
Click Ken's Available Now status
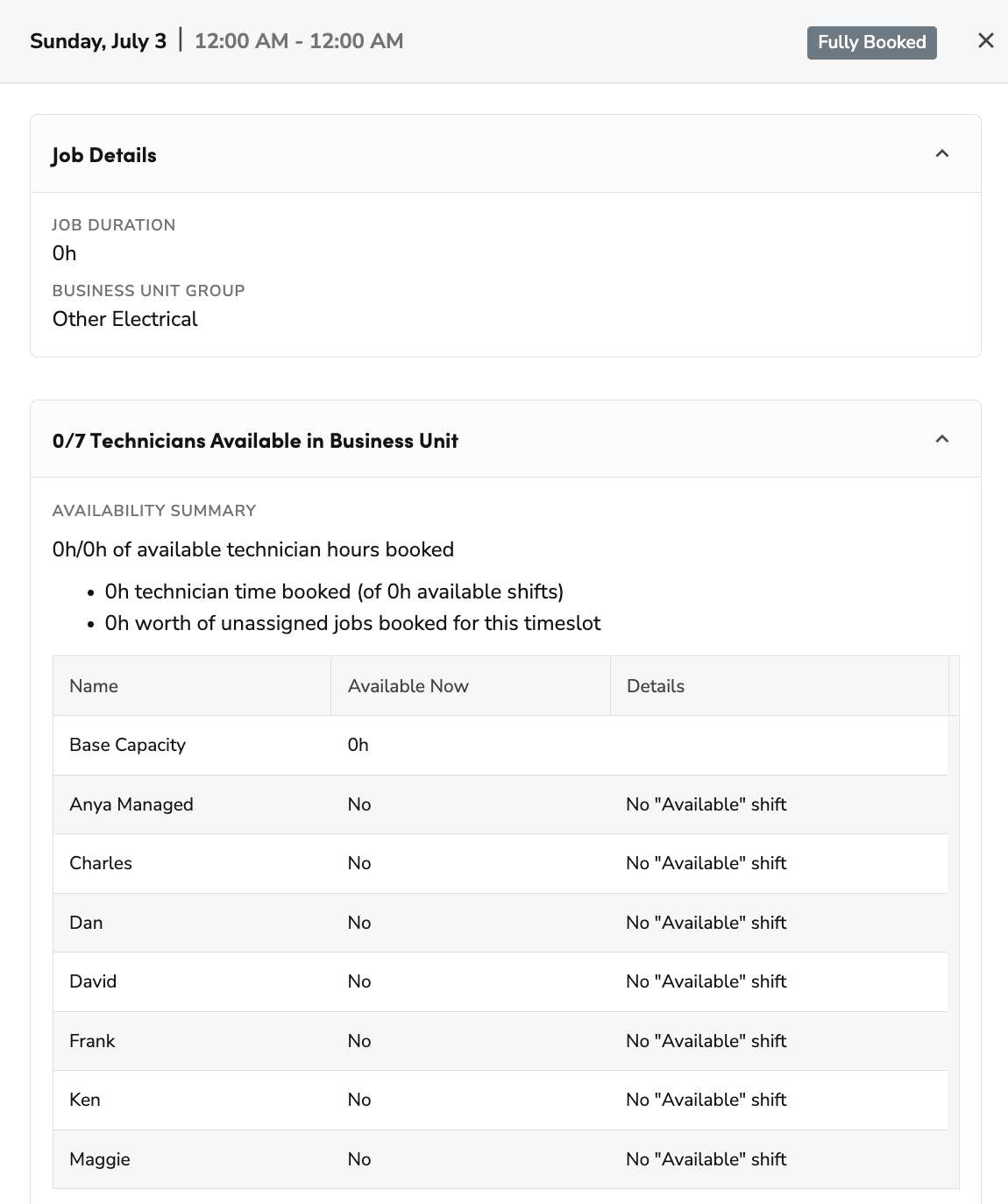pyautogui.click(x=358, y=1100)
